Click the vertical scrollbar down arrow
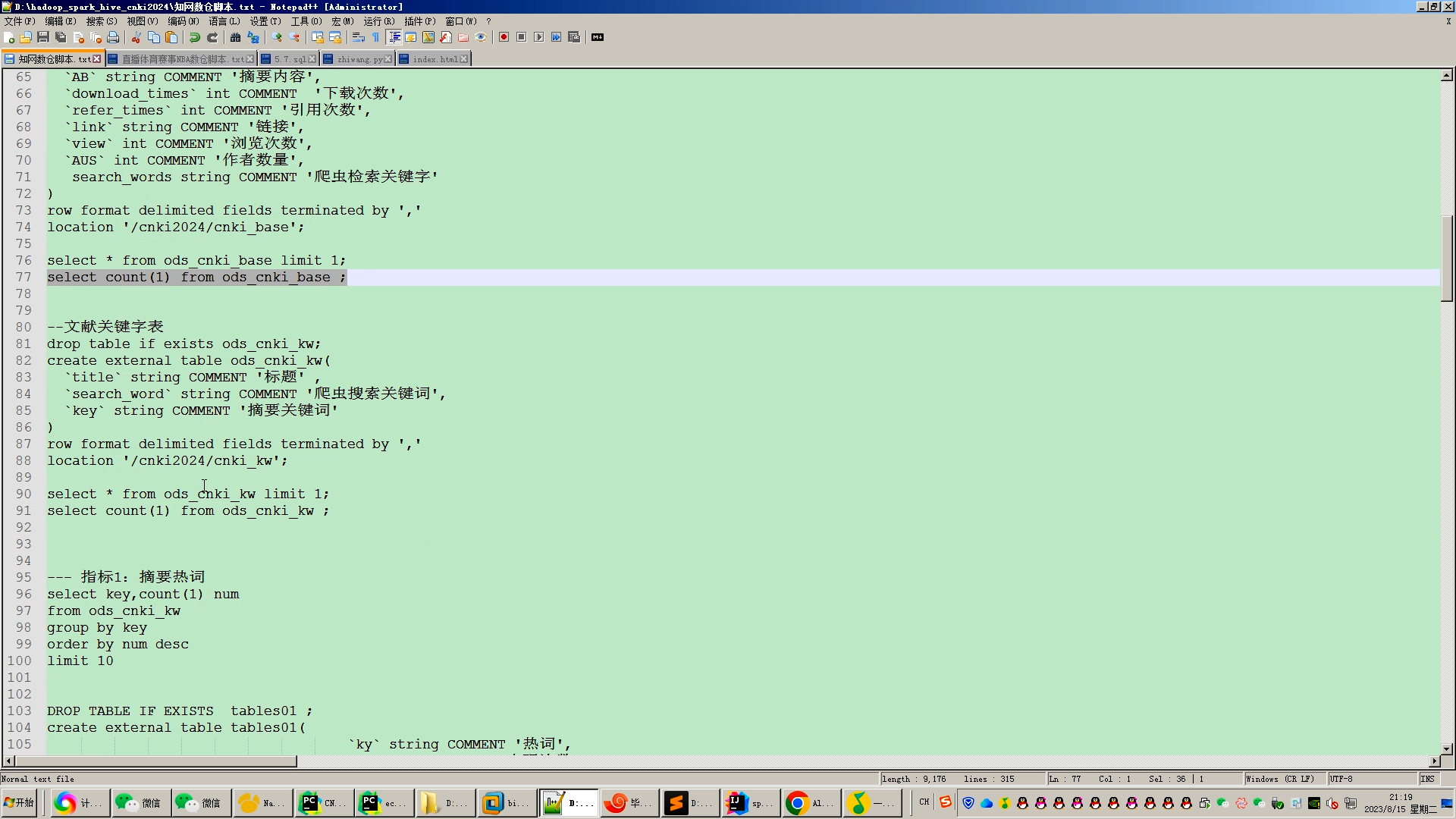 click(x=1447, y=748)
